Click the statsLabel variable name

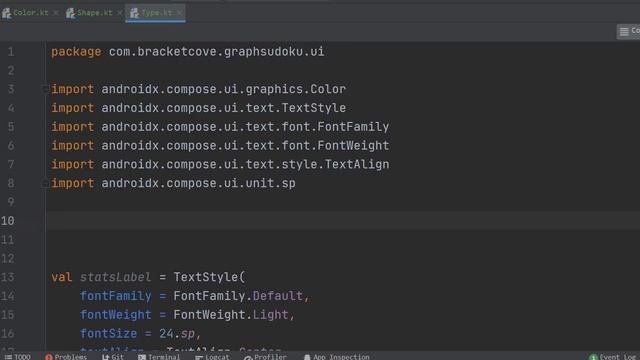[x=115, y=277]
